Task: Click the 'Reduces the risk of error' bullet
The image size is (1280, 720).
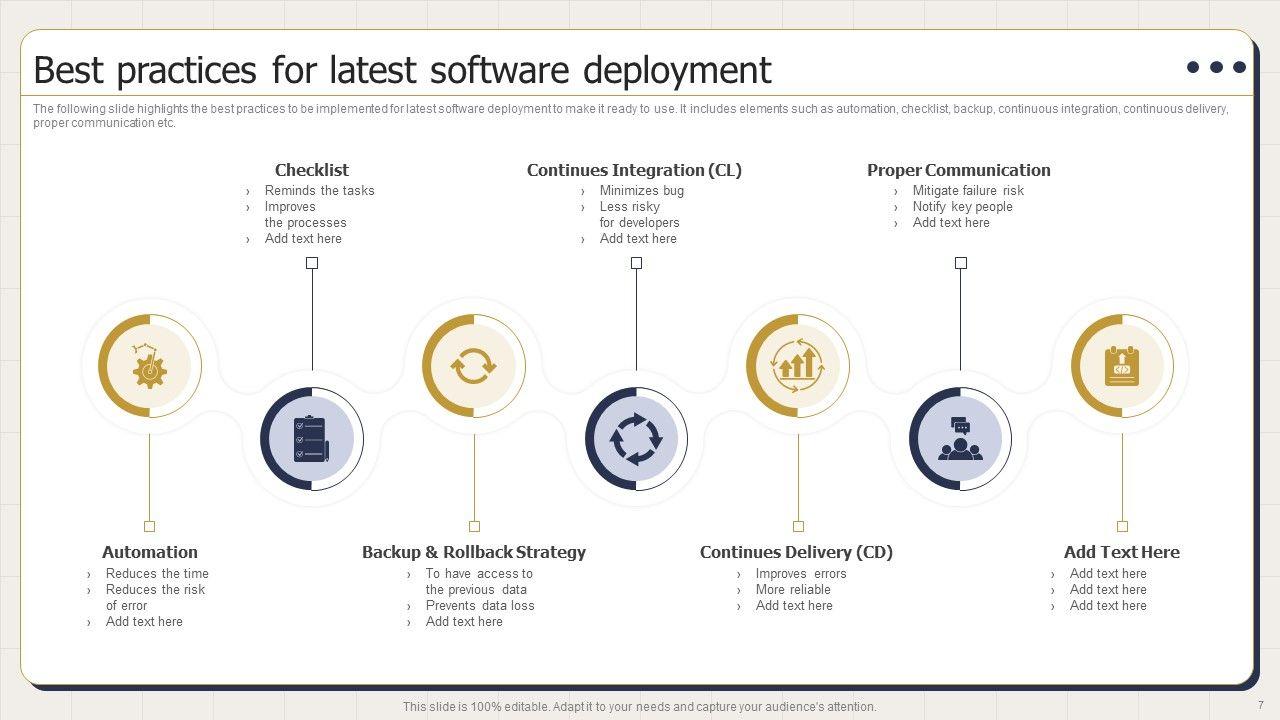Action: click(156, 598)
